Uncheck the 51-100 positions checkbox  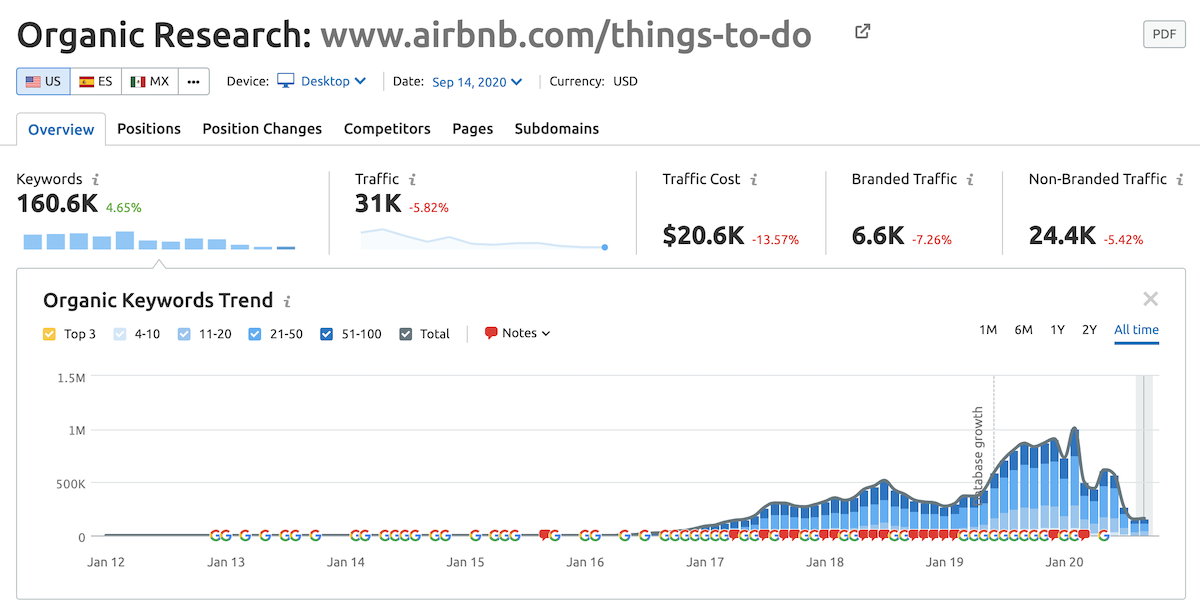(x=327, y=334)
